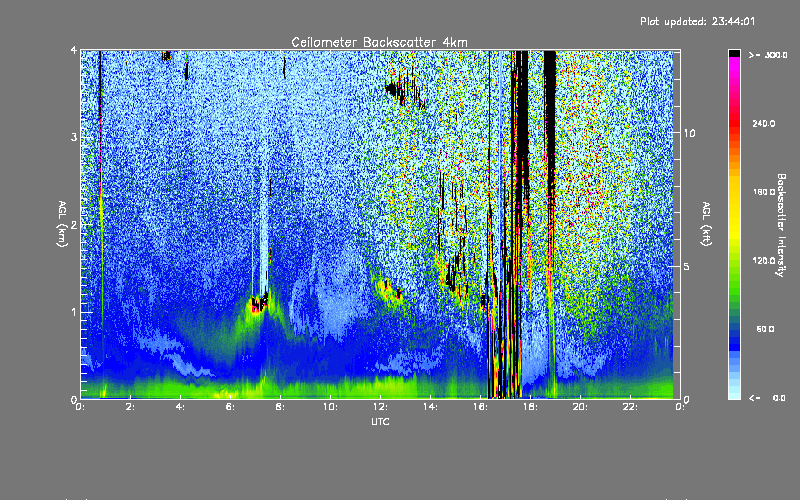This screenshot has width=800, height=500.
Task: Click the "<= 0.0" colorbar value
Action: click(767, 398)
